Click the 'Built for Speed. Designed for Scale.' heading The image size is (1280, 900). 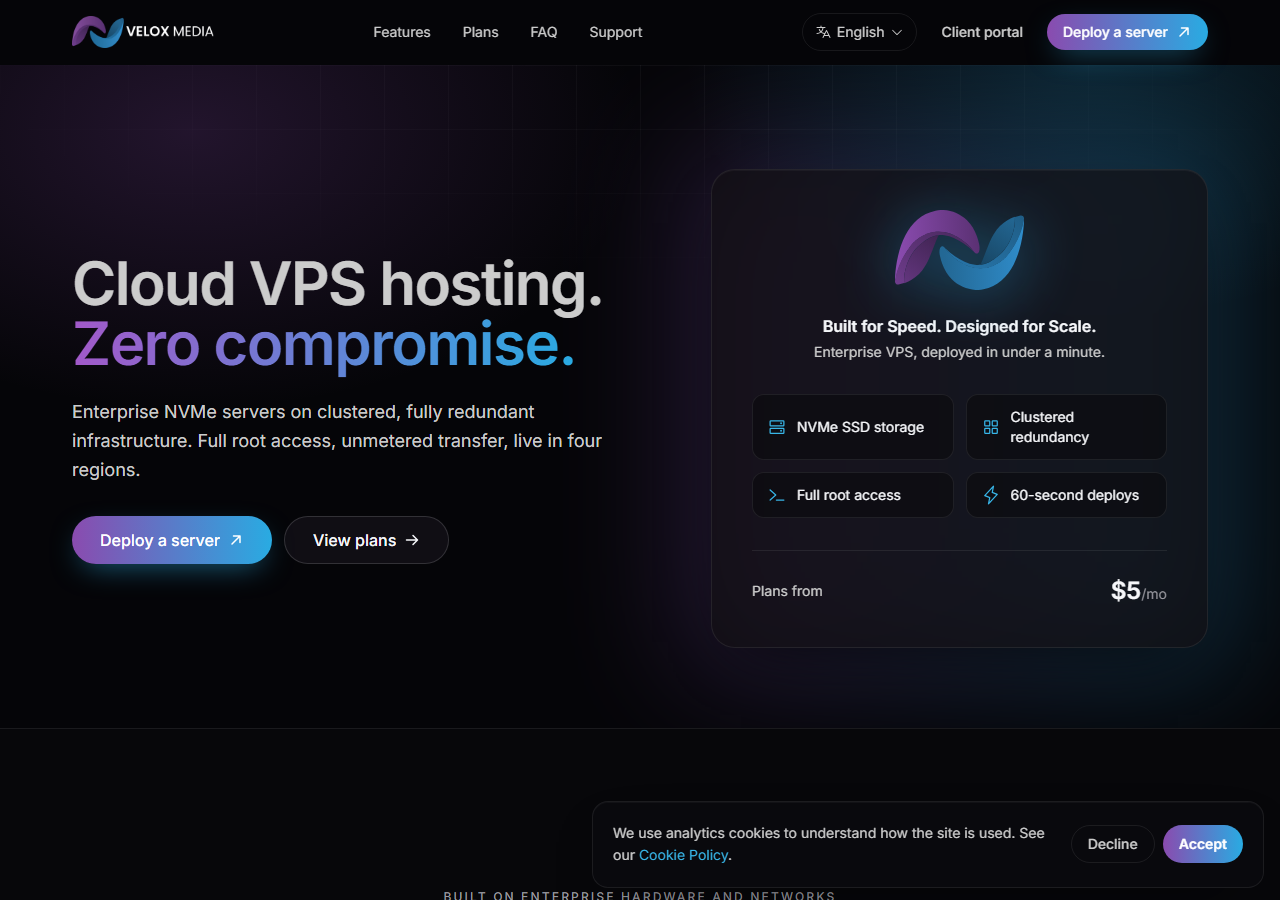point(959,326)
